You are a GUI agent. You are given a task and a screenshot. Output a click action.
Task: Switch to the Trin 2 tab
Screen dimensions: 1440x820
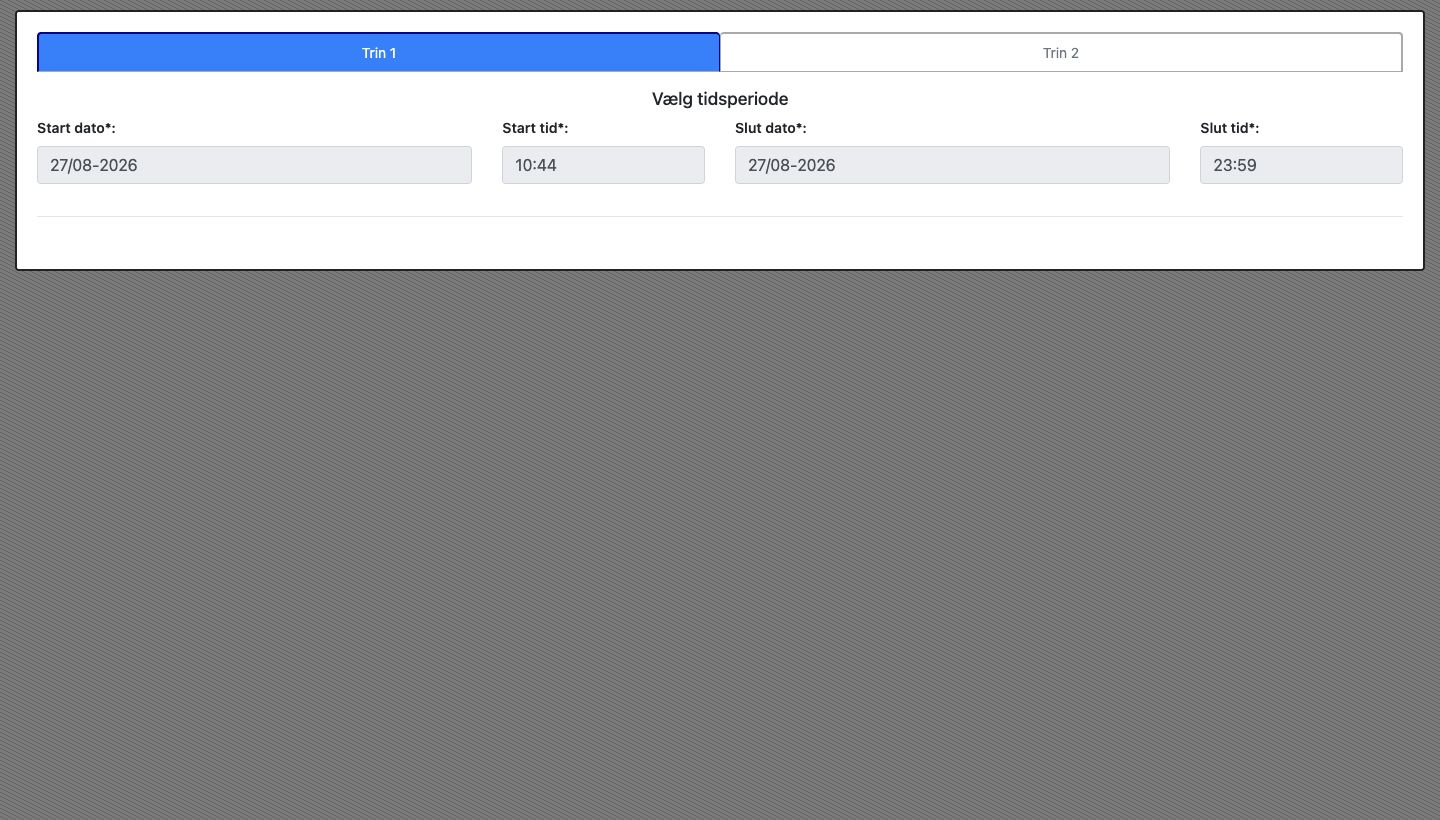[x=1061, y=53]
